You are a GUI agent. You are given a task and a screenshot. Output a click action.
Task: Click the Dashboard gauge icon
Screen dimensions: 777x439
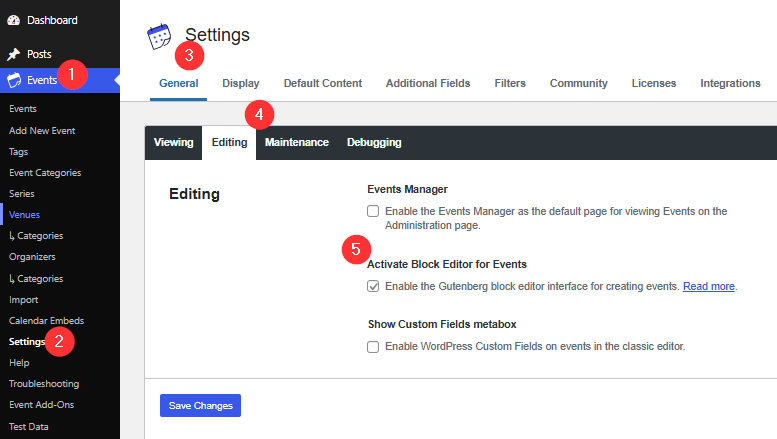click(13, 20)
